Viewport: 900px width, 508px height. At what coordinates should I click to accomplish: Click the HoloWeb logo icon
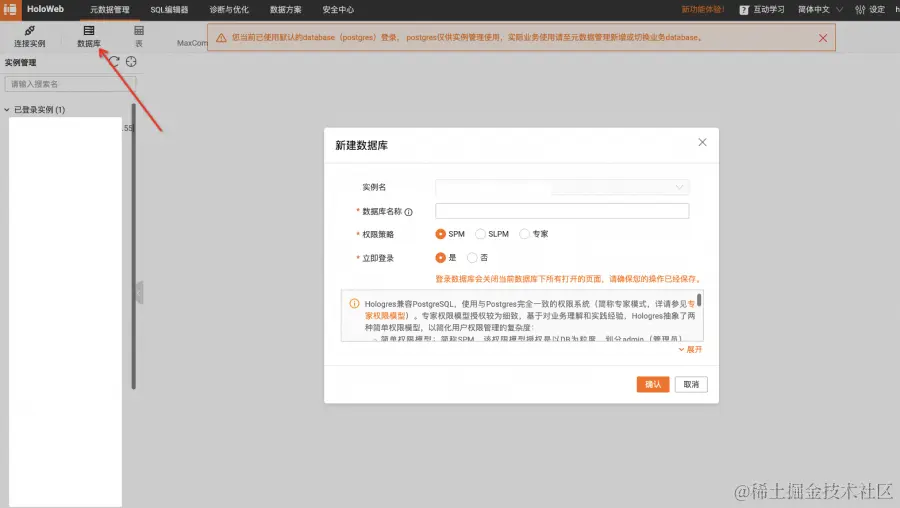[x=10, y=9]
